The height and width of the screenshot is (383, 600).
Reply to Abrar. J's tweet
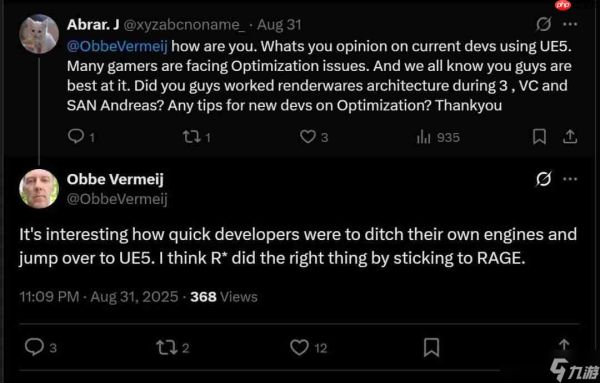point(76,136)
